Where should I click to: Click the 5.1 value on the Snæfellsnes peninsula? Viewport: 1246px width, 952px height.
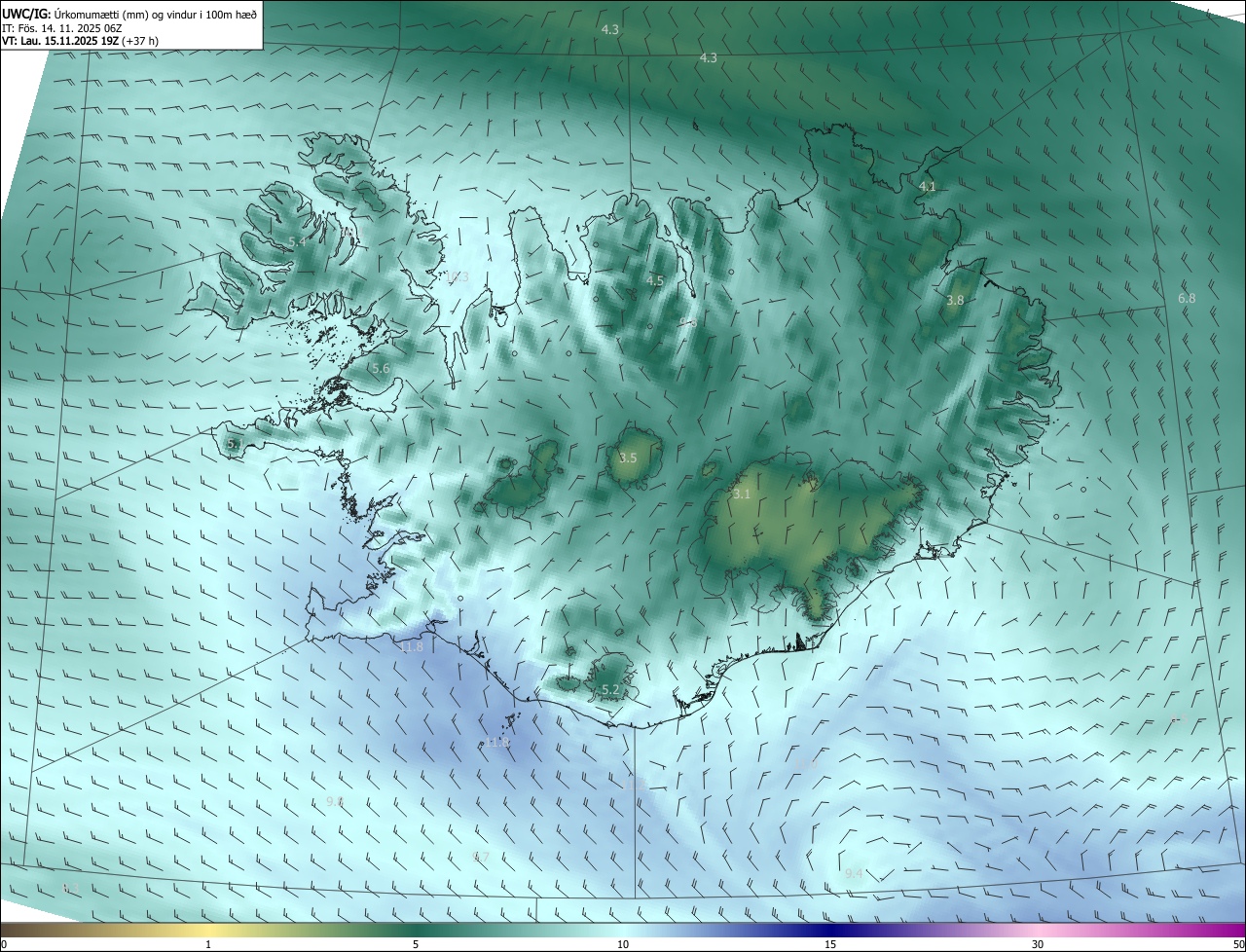(x=235, y=444)
